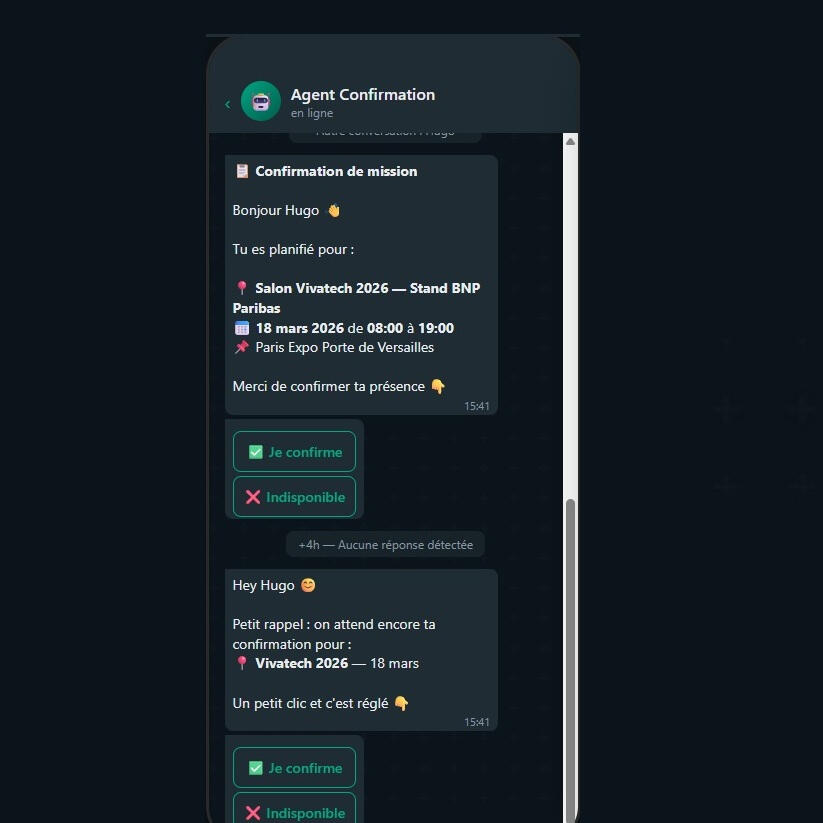This screenshot has height=823, width=823.
Task: Click the Agent Confirmation robot avatar
Action: 261,101
